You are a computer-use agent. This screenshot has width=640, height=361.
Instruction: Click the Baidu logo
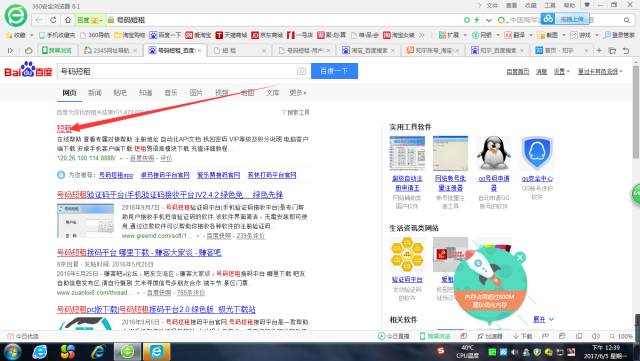click(28, 70)
